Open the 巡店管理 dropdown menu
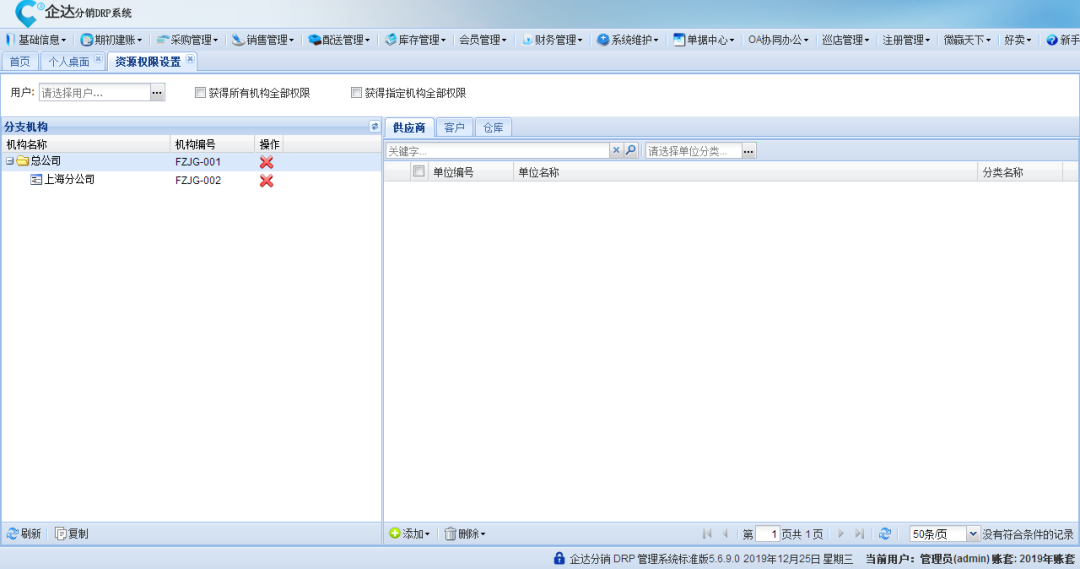 point(846,40)
